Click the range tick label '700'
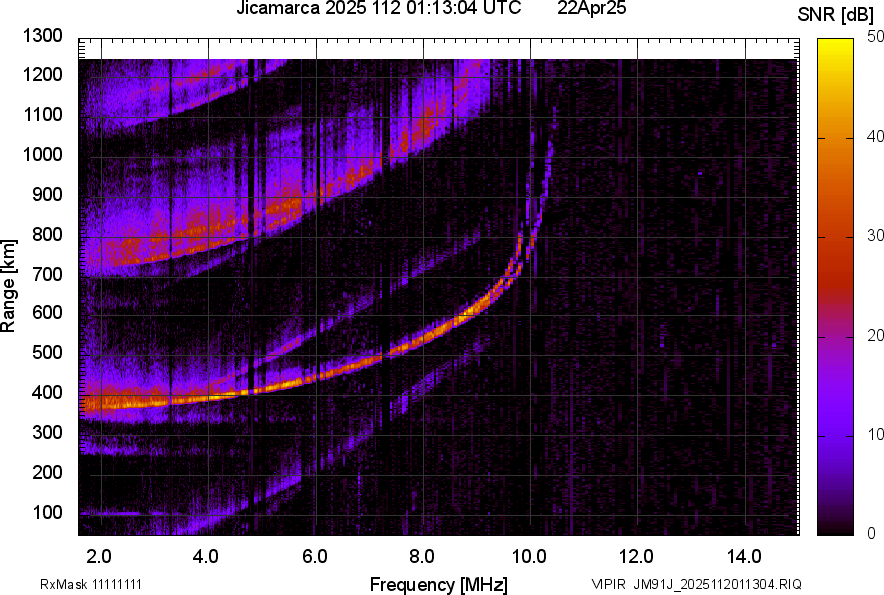Image resolution: width=884 pixels, height=595 pixels. (47, 274)
